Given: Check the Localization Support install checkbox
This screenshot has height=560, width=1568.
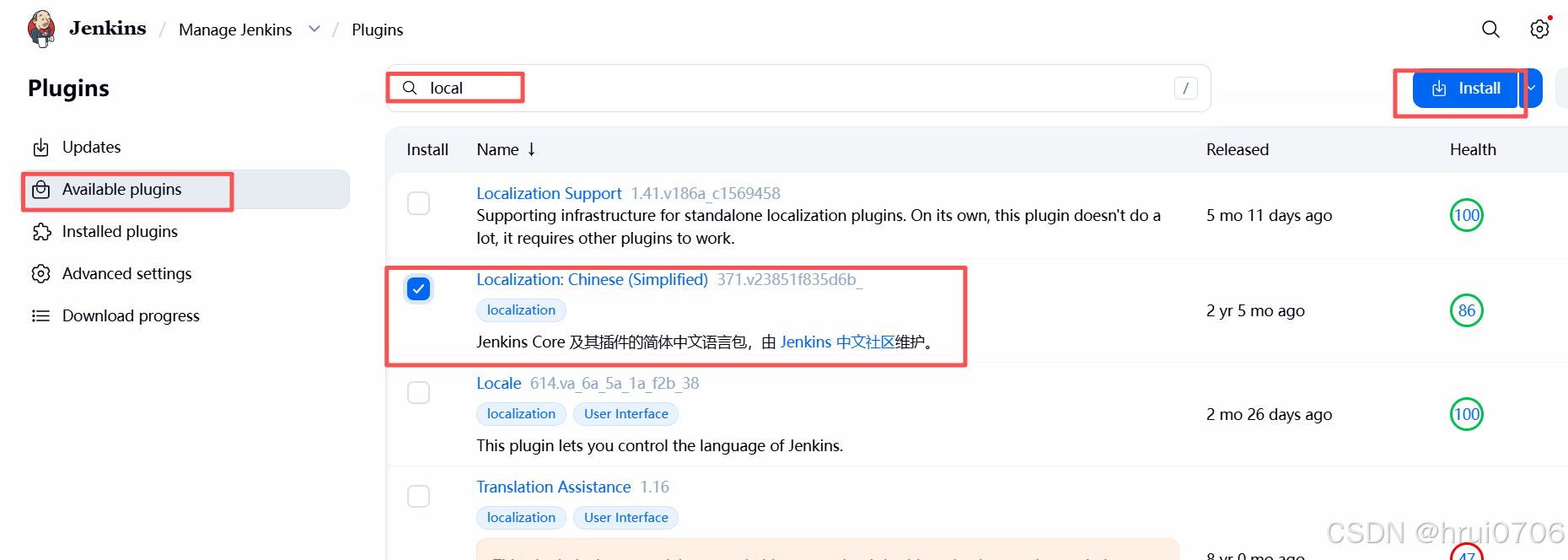Looking at the screenshot, I should 418,203.
